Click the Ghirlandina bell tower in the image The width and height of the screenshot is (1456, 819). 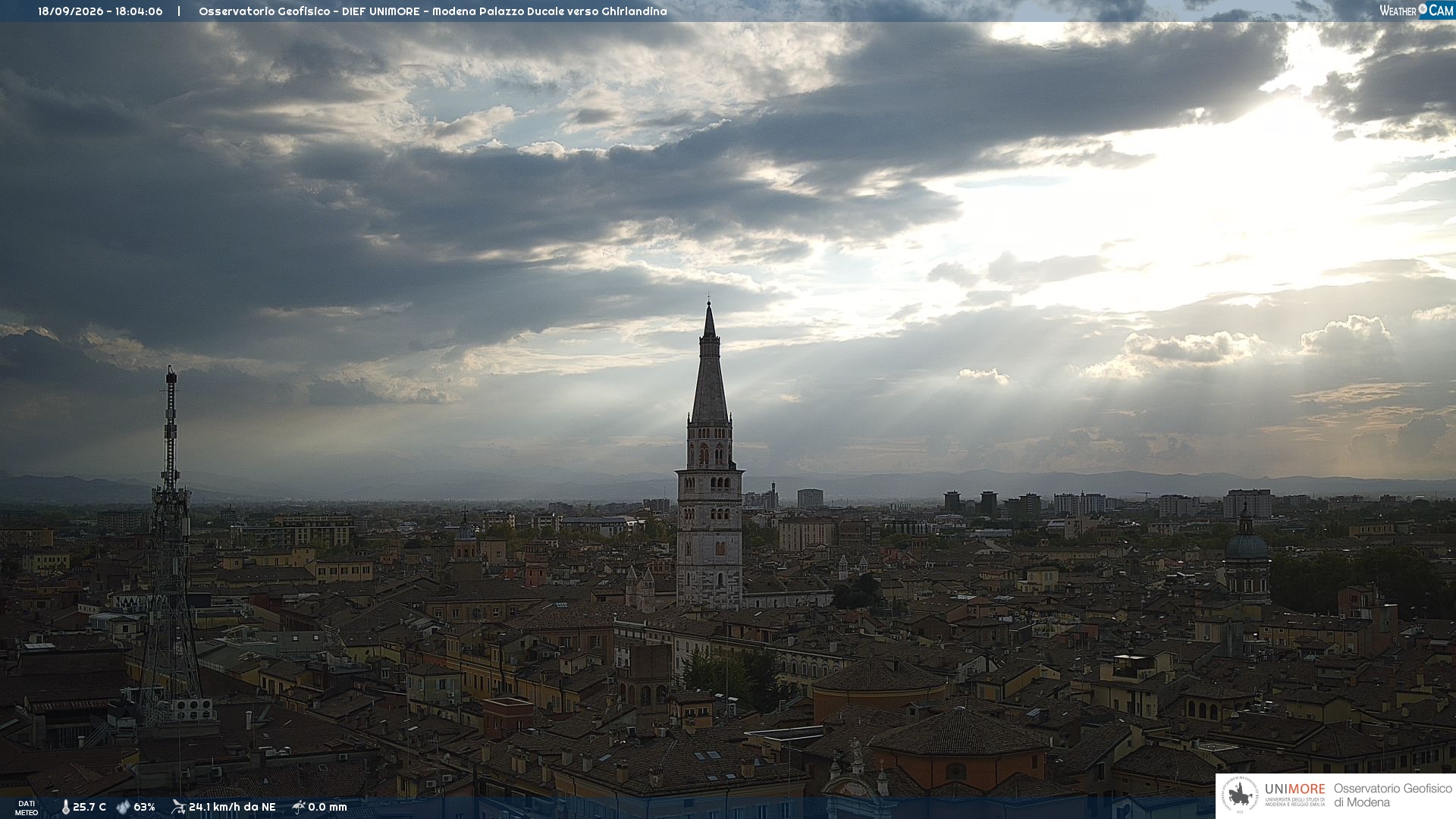pyautogui.click(x=710, y=455)
